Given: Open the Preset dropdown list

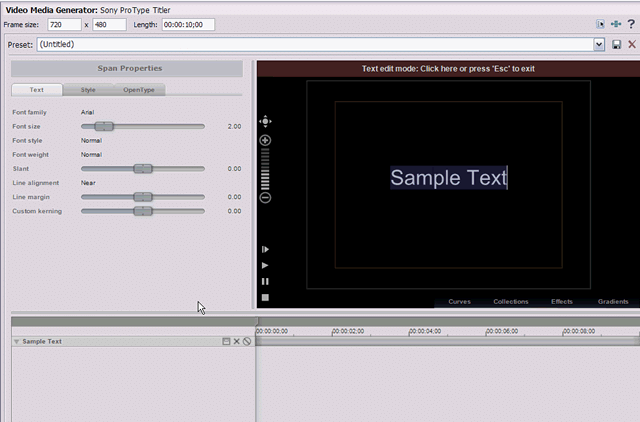Looking at the screenshot, I should (599, 44).
